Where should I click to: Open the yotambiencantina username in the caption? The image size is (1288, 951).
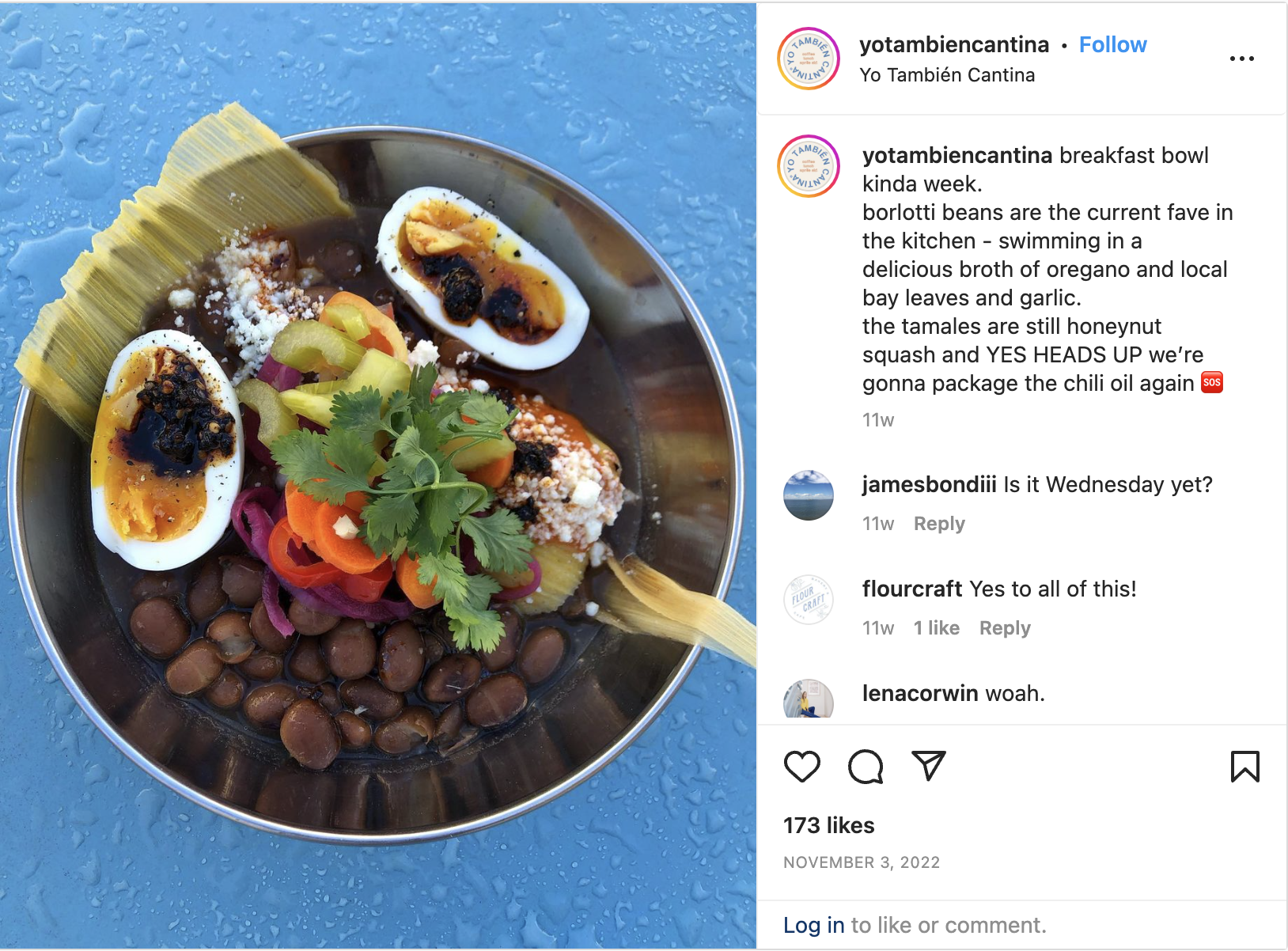pyautogui.click(x=957, y=155)
